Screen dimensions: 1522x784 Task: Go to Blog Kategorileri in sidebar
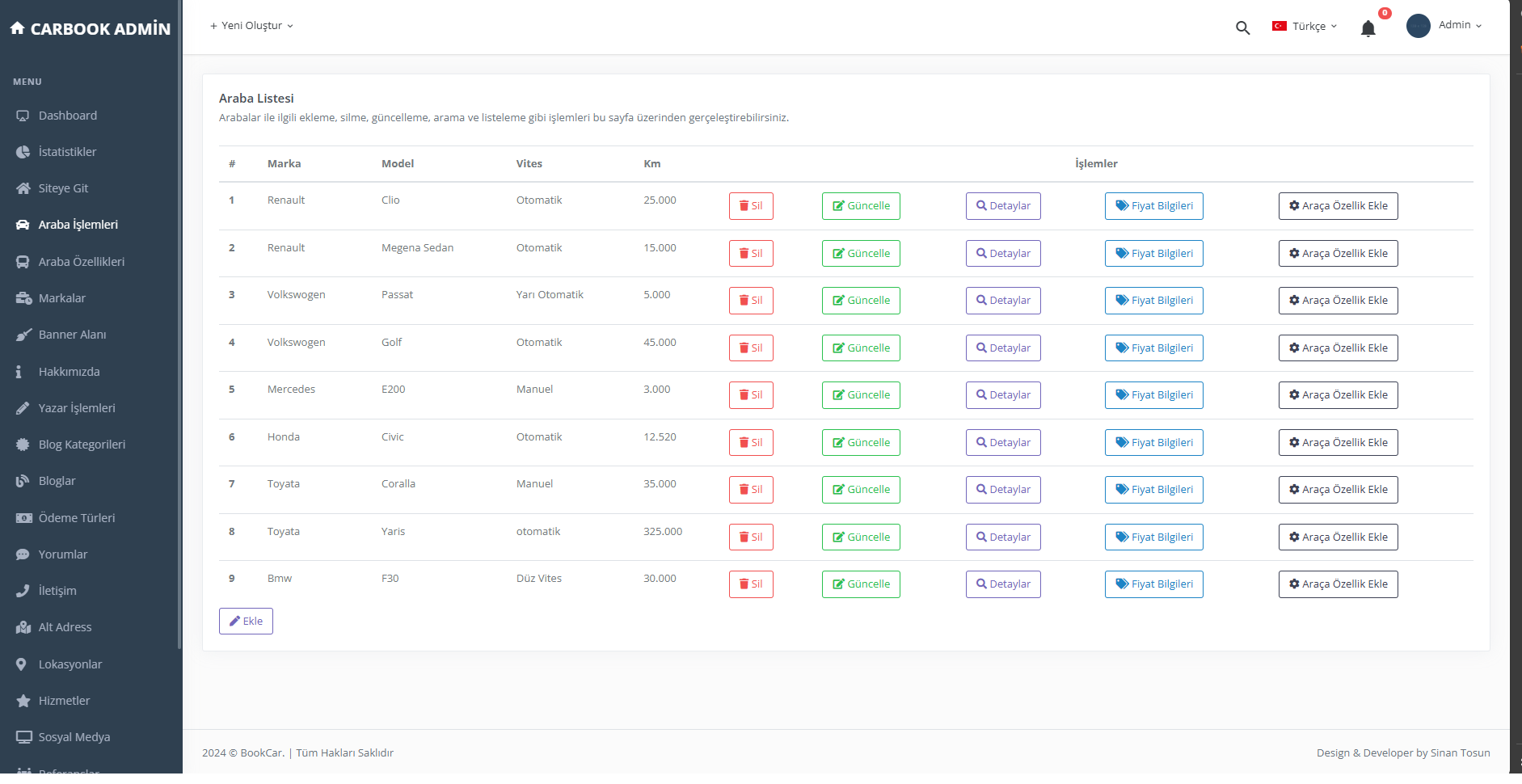click(82, 445)
